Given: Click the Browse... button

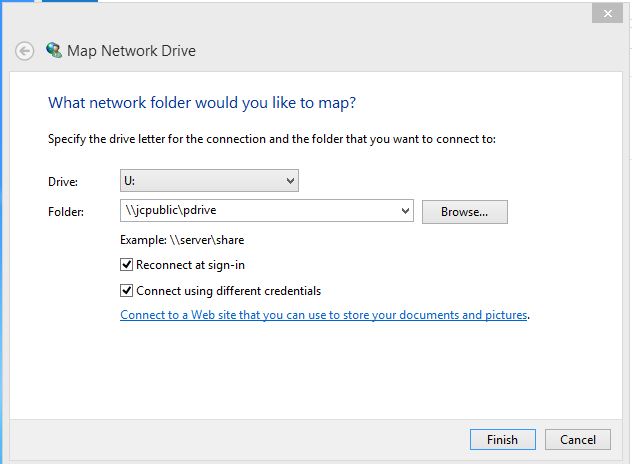Looking at the screenshot, I should click(x=465, y=212).
